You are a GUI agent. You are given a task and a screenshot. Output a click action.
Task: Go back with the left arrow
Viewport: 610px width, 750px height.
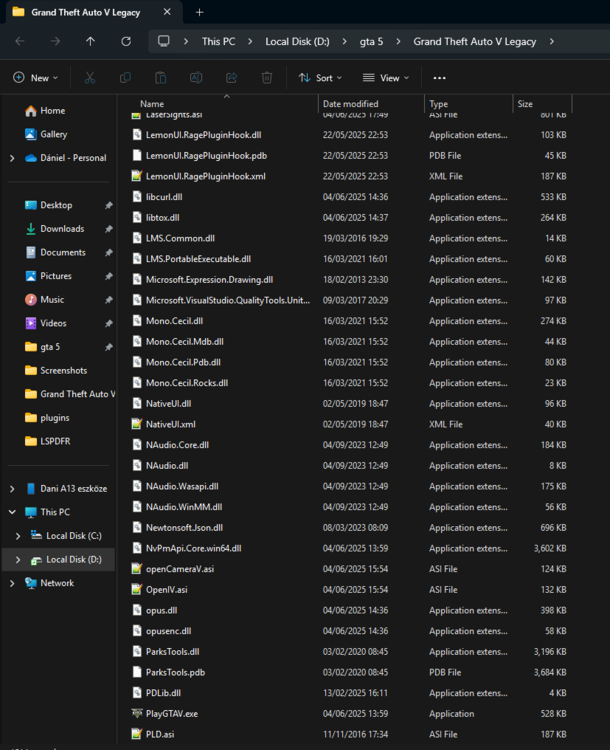(x=20, y=42)
